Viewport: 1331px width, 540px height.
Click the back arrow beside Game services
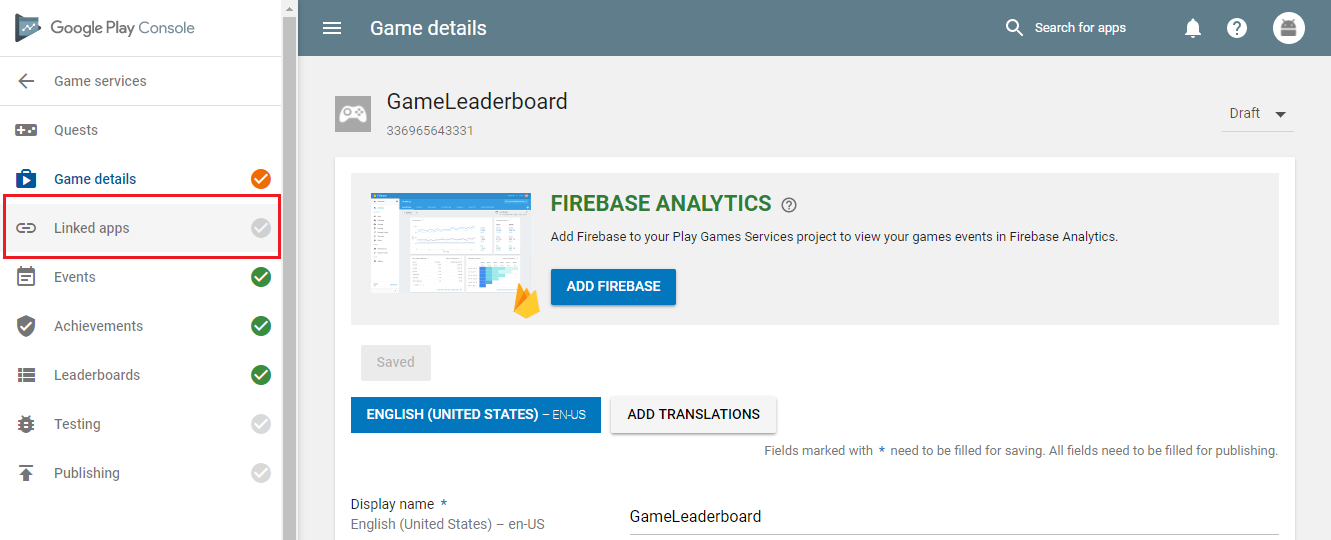point(26,81)
